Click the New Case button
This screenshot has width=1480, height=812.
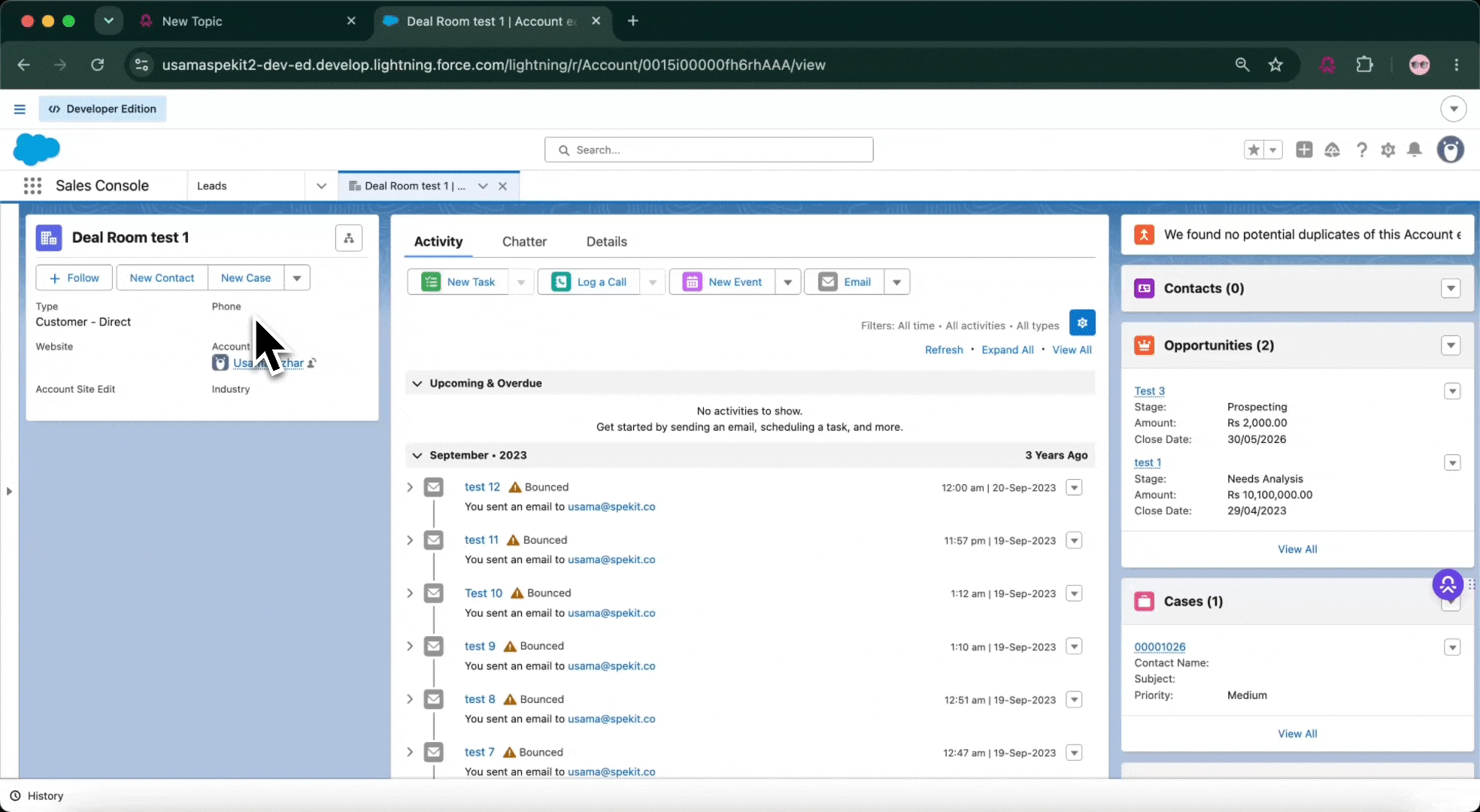tap(245, 278)
